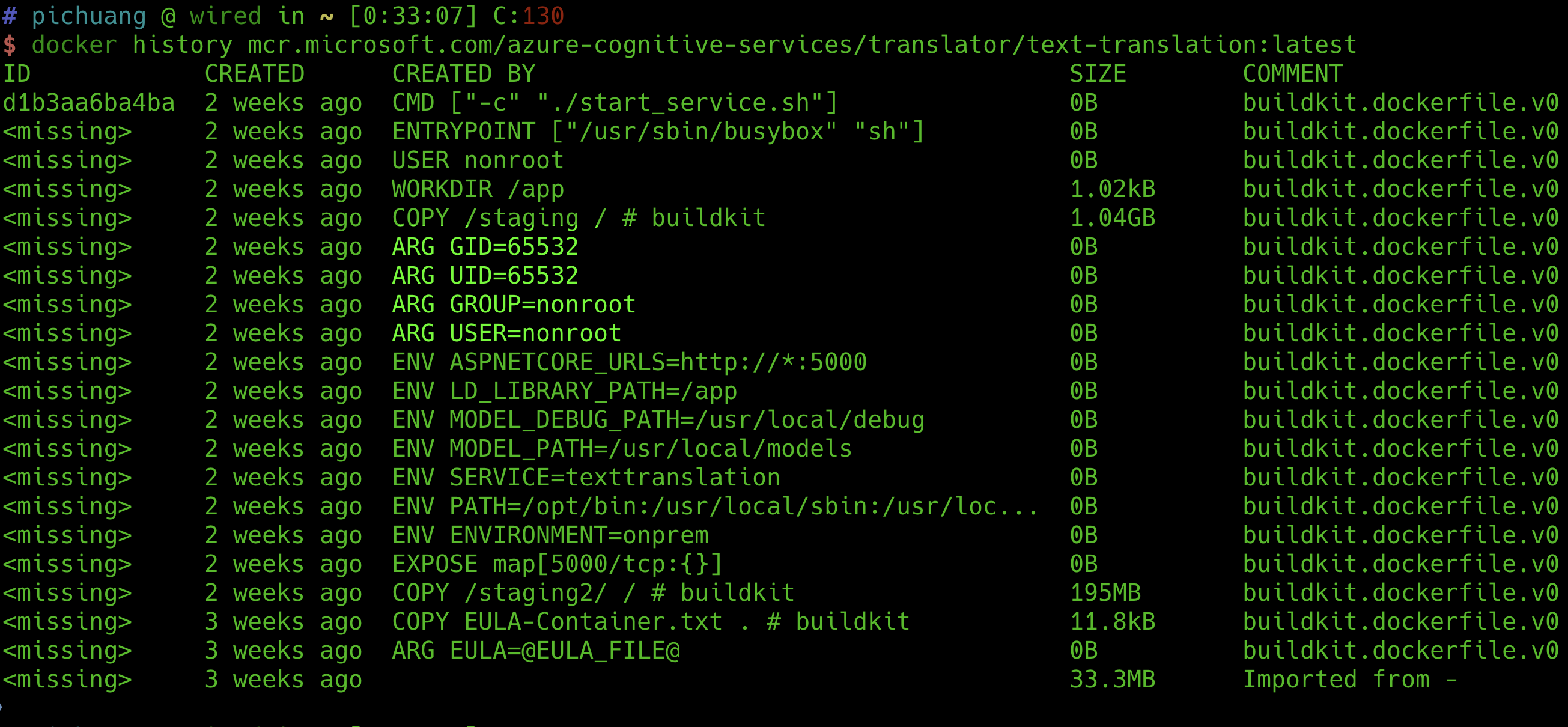The height and width of the screenshot is (727, 1568).
Task: Click the ENV SERVICE=texttranslation entry
Action: click(x=586, y=478)
